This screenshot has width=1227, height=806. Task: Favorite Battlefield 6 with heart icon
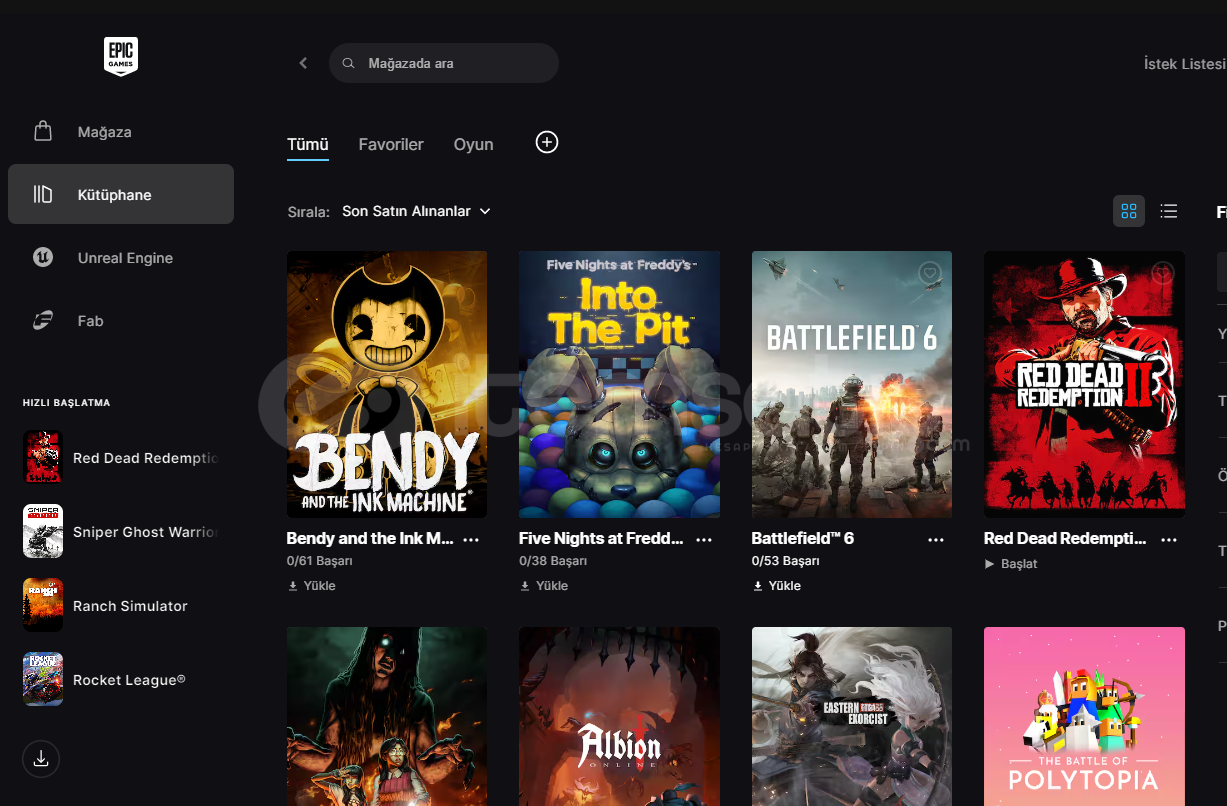click(929, 273)
